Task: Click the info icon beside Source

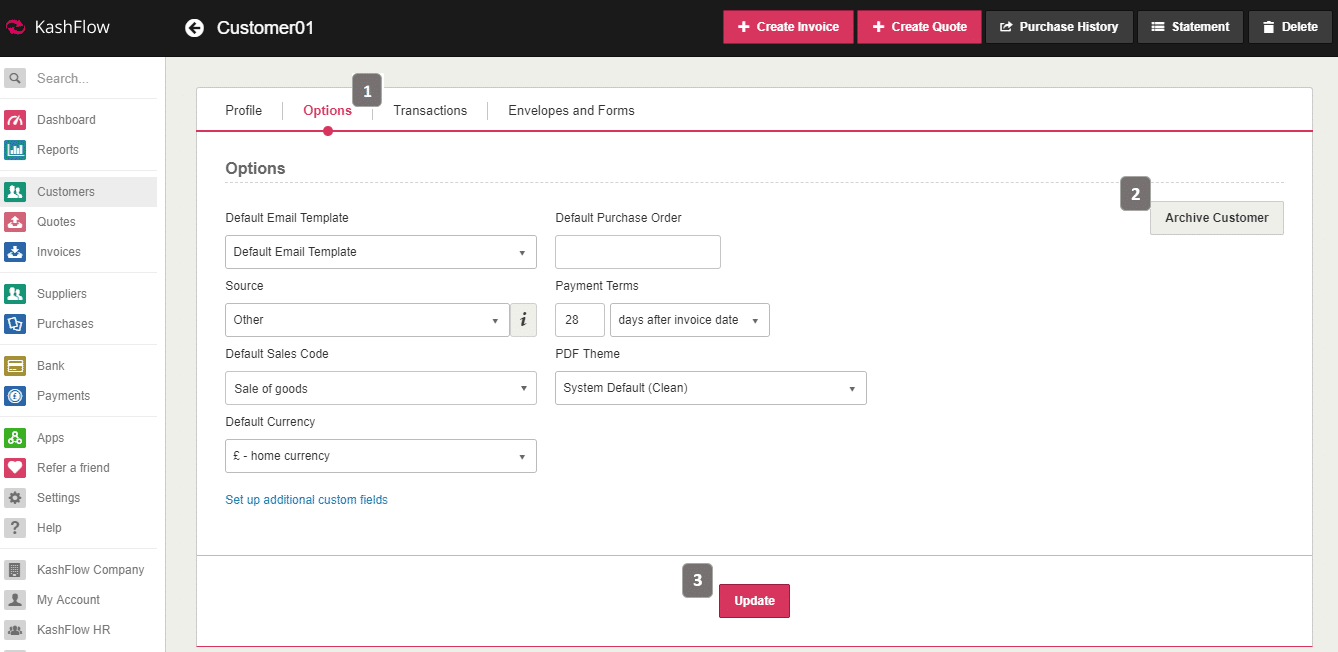Action: click(x=523, y=320)
